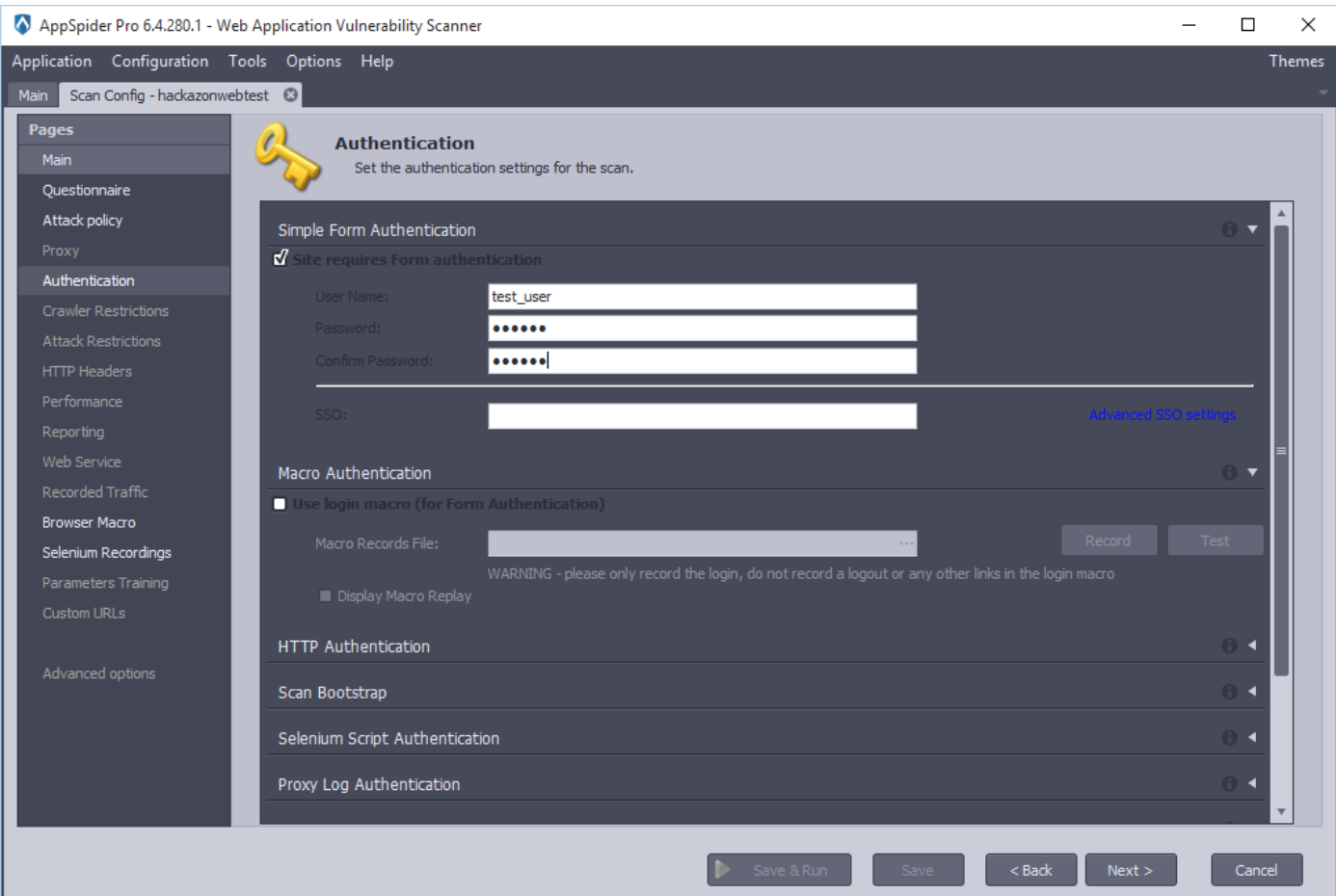
Task: Click the Record macro button
Action: pyautogui.click(x=1109, y=540)
